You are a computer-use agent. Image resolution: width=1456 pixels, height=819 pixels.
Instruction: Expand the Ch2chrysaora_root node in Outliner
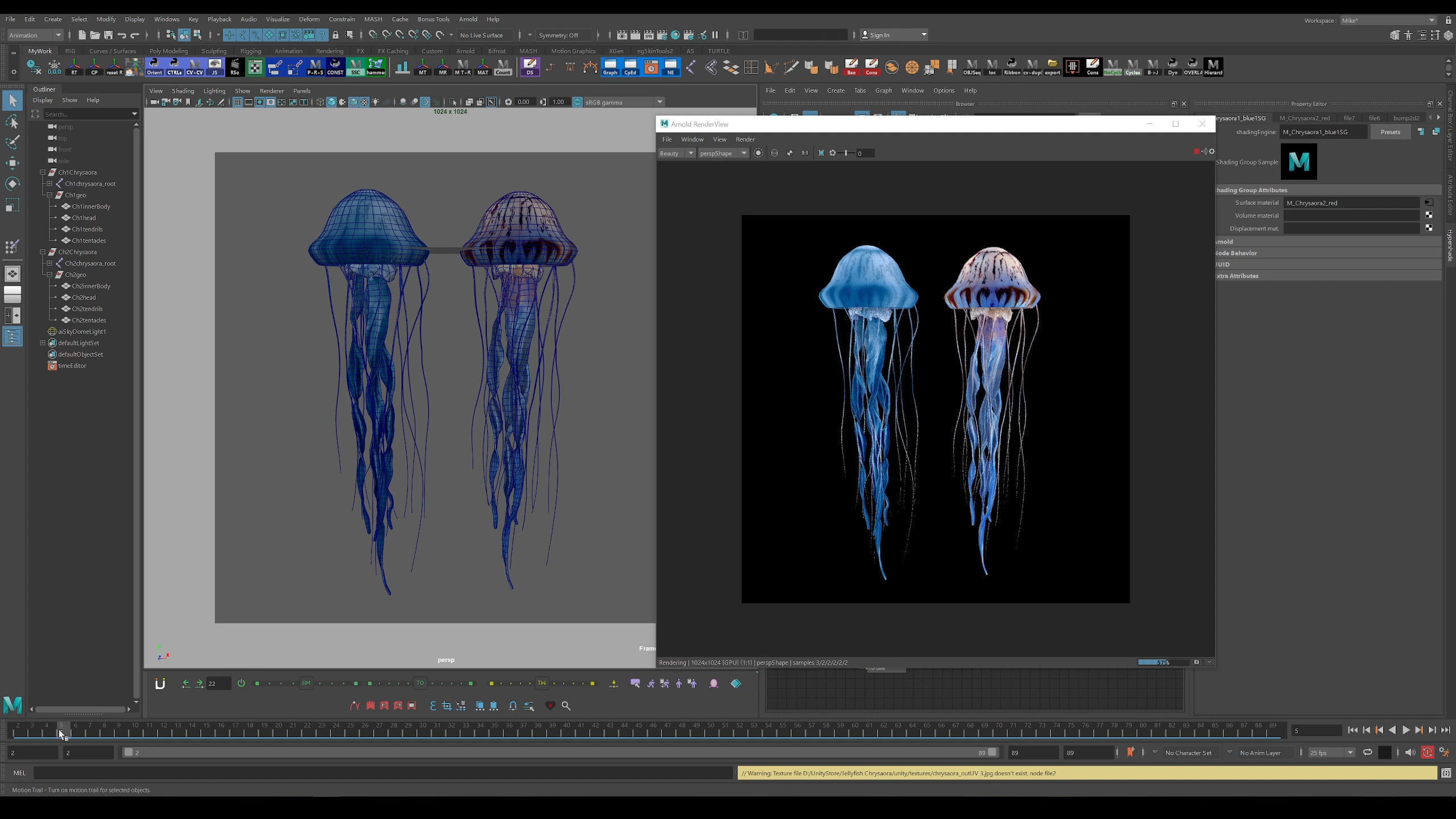tap(49, 263)
